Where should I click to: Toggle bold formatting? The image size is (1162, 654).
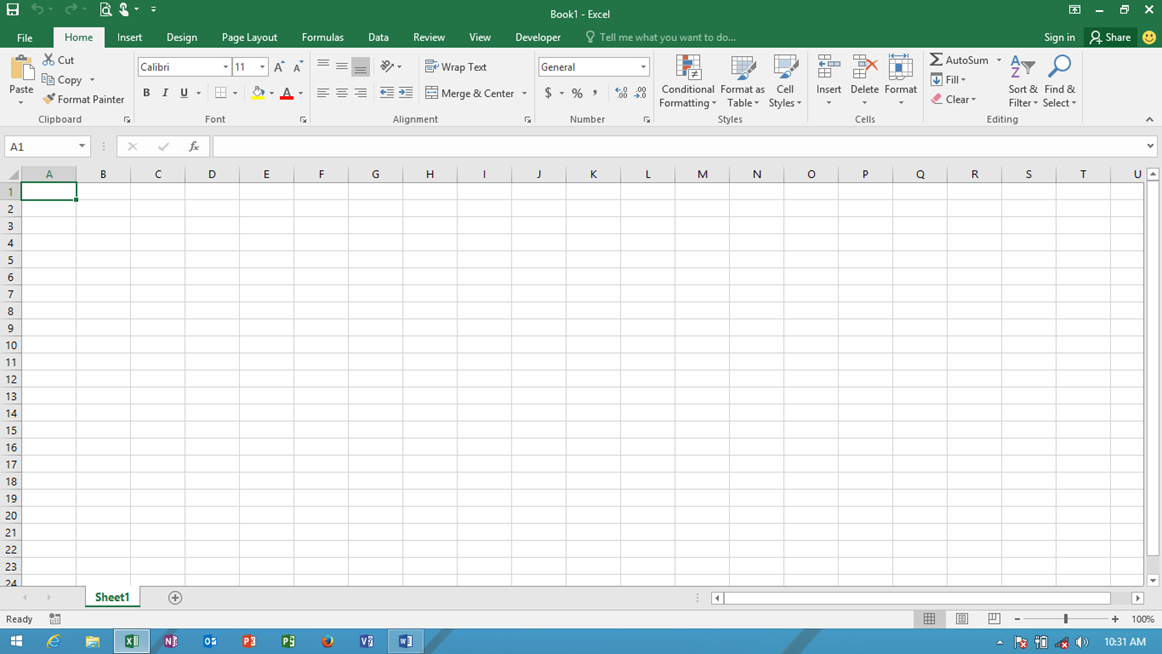click(146, 92)
